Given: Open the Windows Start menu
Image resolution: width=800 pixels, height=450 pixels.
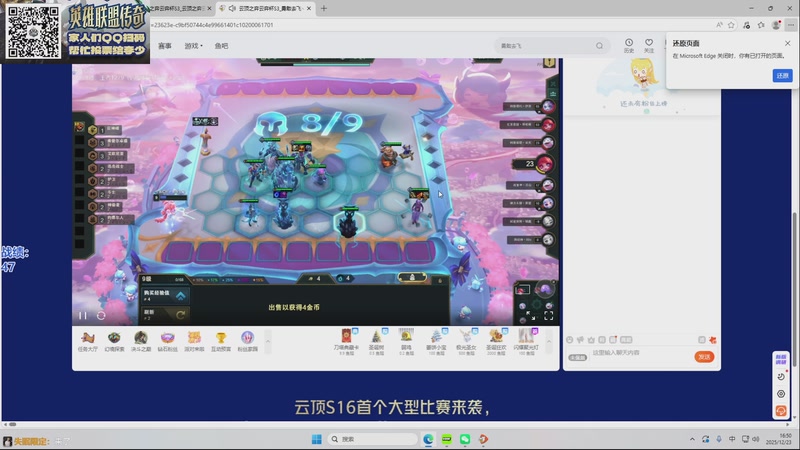Looking at the screenshot, I should click(316, 439).
